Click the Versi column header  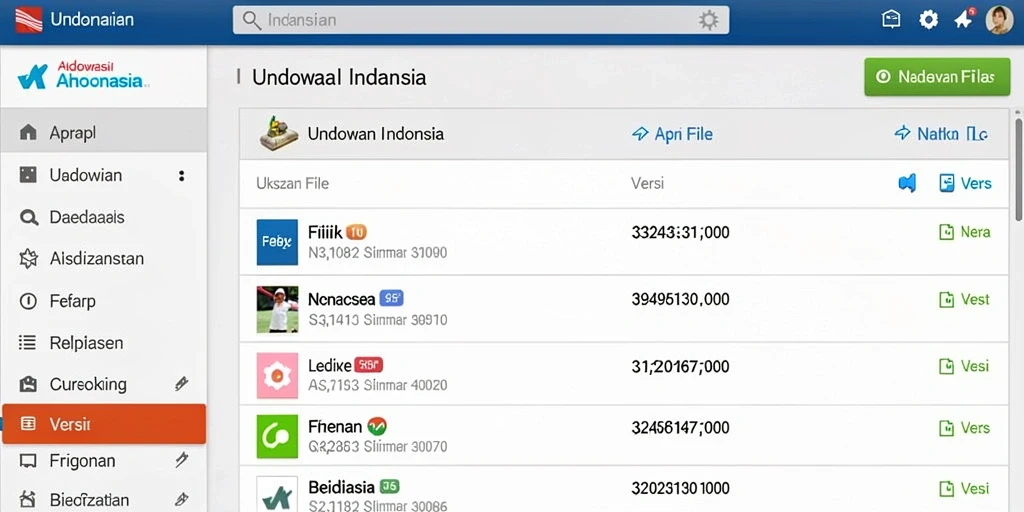pos(647,184)
